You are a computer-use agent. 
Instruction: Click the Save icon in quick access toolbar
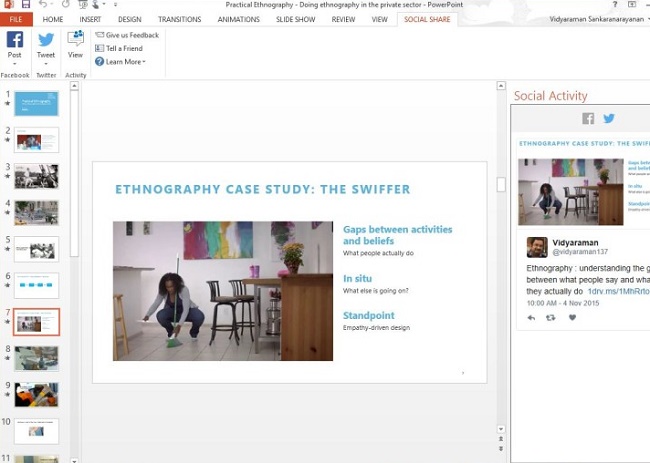click(26, 5)
